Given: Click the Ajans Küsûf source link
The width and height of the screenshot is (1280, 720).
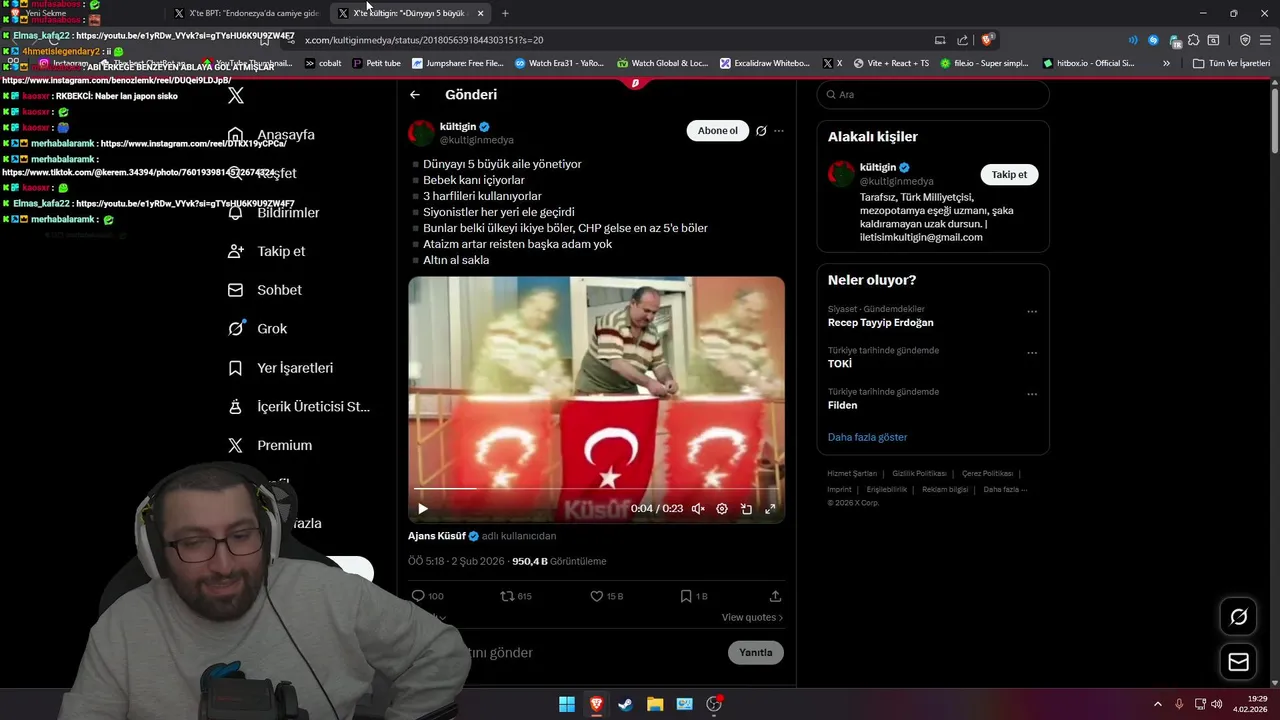Looking at the screenshot, I should click(437, 537).
